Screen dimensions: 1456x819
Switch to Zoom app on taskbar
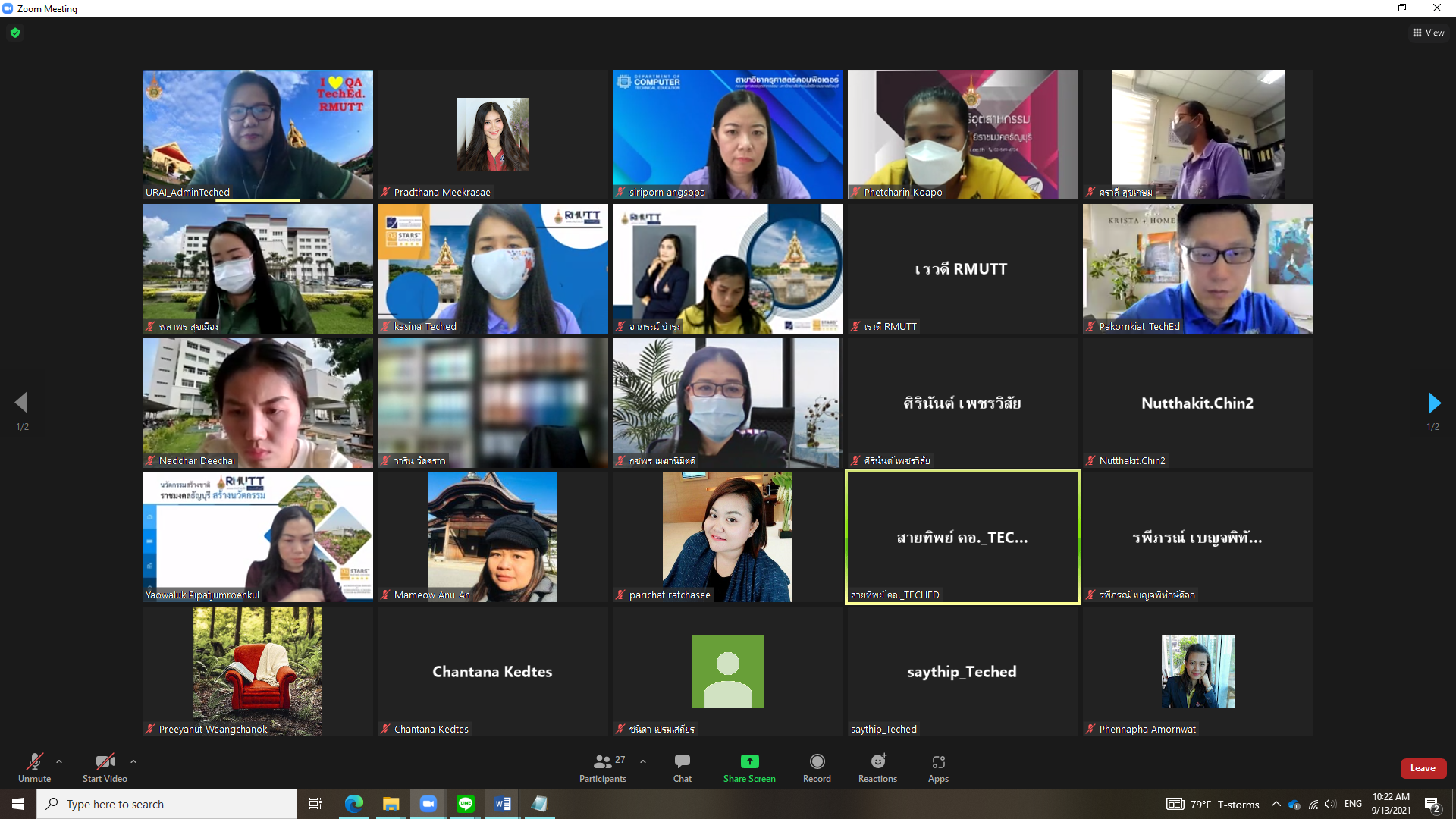[x=428, y=804]
